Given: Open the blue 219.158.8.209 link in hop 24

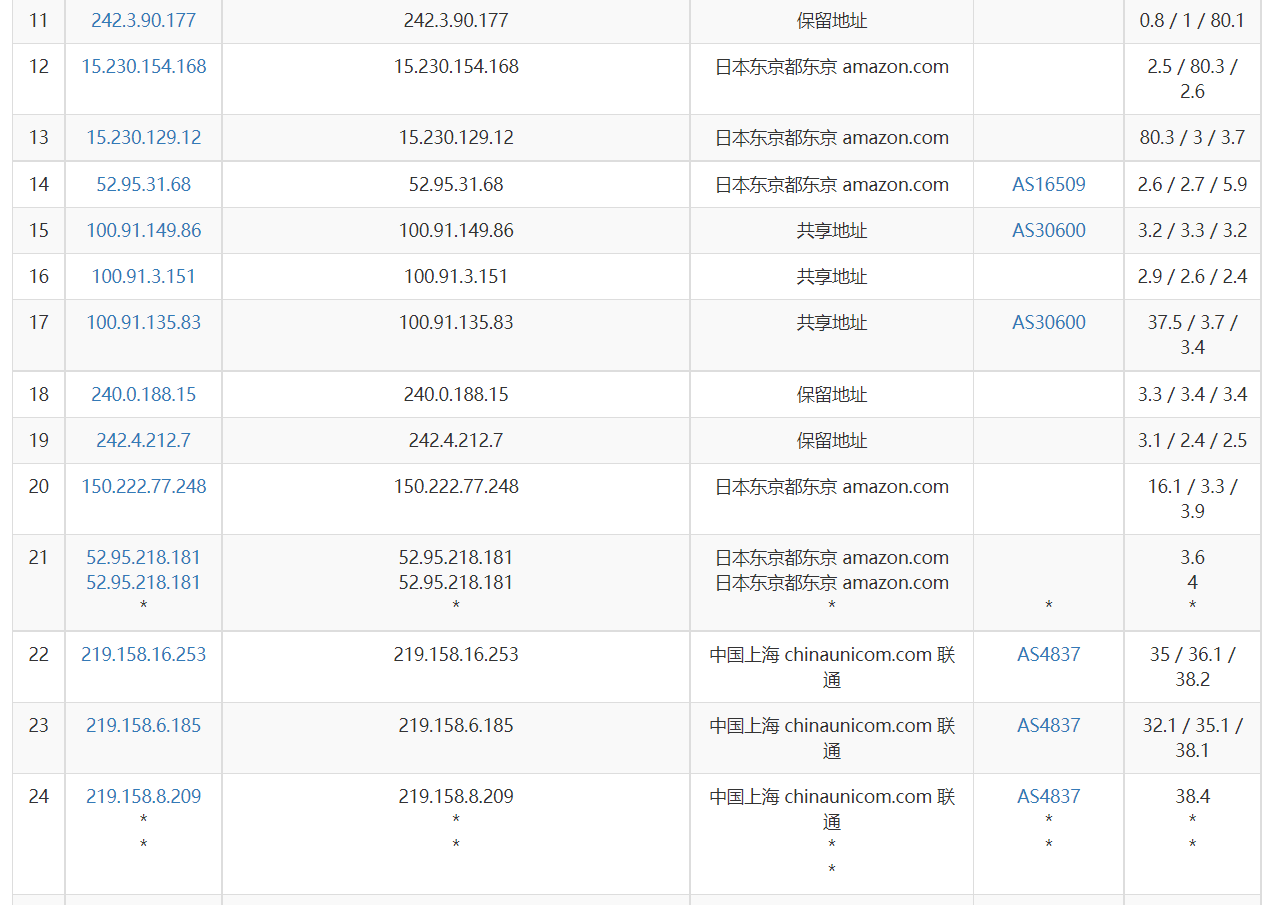Looking at the screenshot, I should pyautogui.click(x=143, y=796).
